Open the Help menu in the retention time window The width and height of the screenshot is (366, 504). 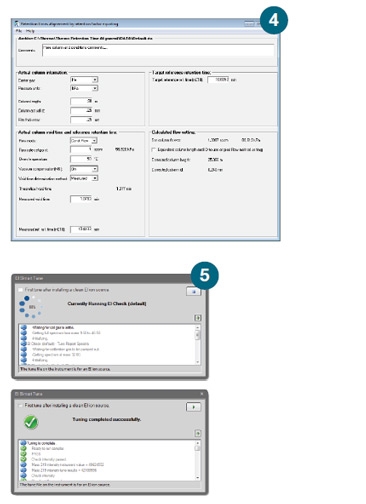click(x=30, y=31)
